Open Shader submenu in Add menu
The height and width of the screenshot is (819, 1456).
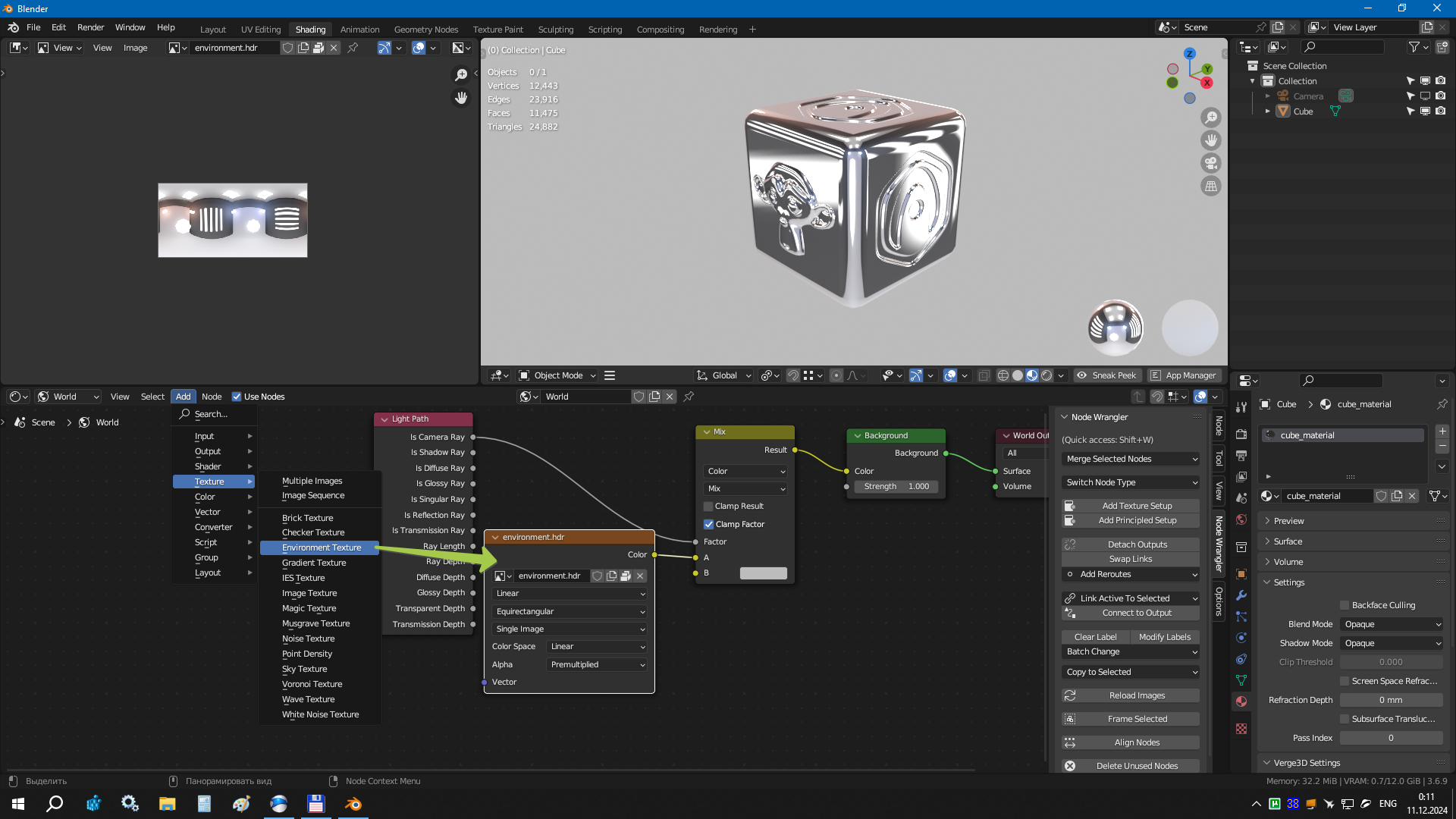[213, 467]
